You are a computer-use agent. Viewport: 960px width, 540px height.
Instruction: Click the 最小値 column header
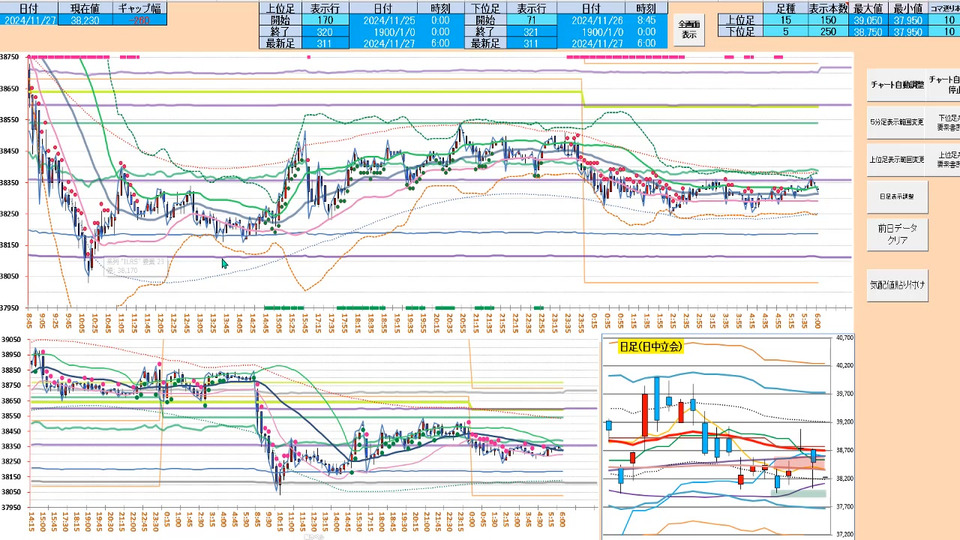(x=907, y=9)
